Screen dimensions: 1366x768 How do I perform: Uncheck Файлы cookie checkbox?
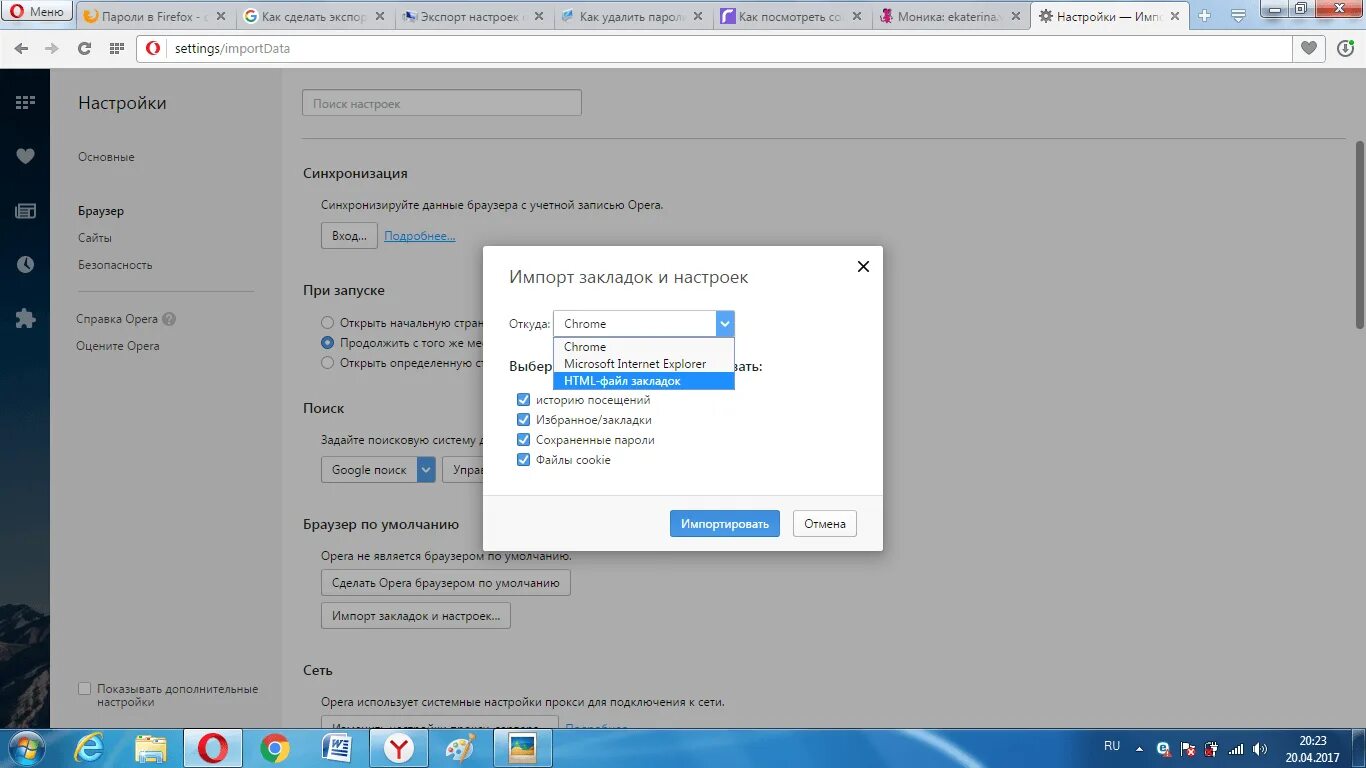tap(523, 460)
